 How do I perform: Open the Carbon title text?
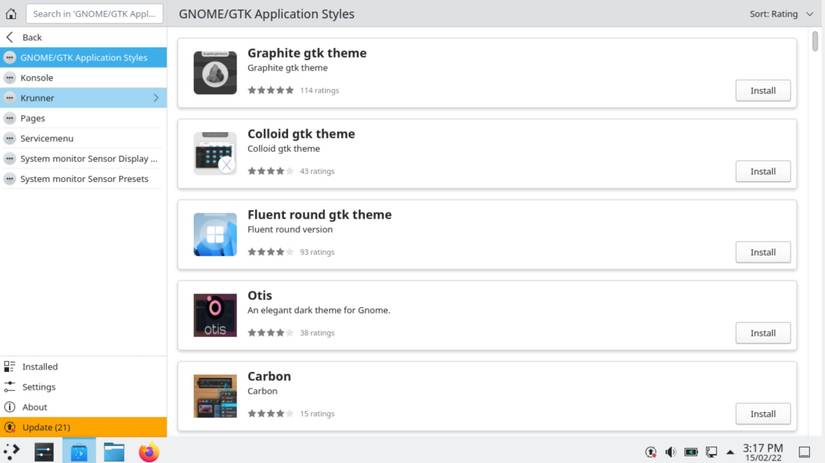tap(269, 376)
